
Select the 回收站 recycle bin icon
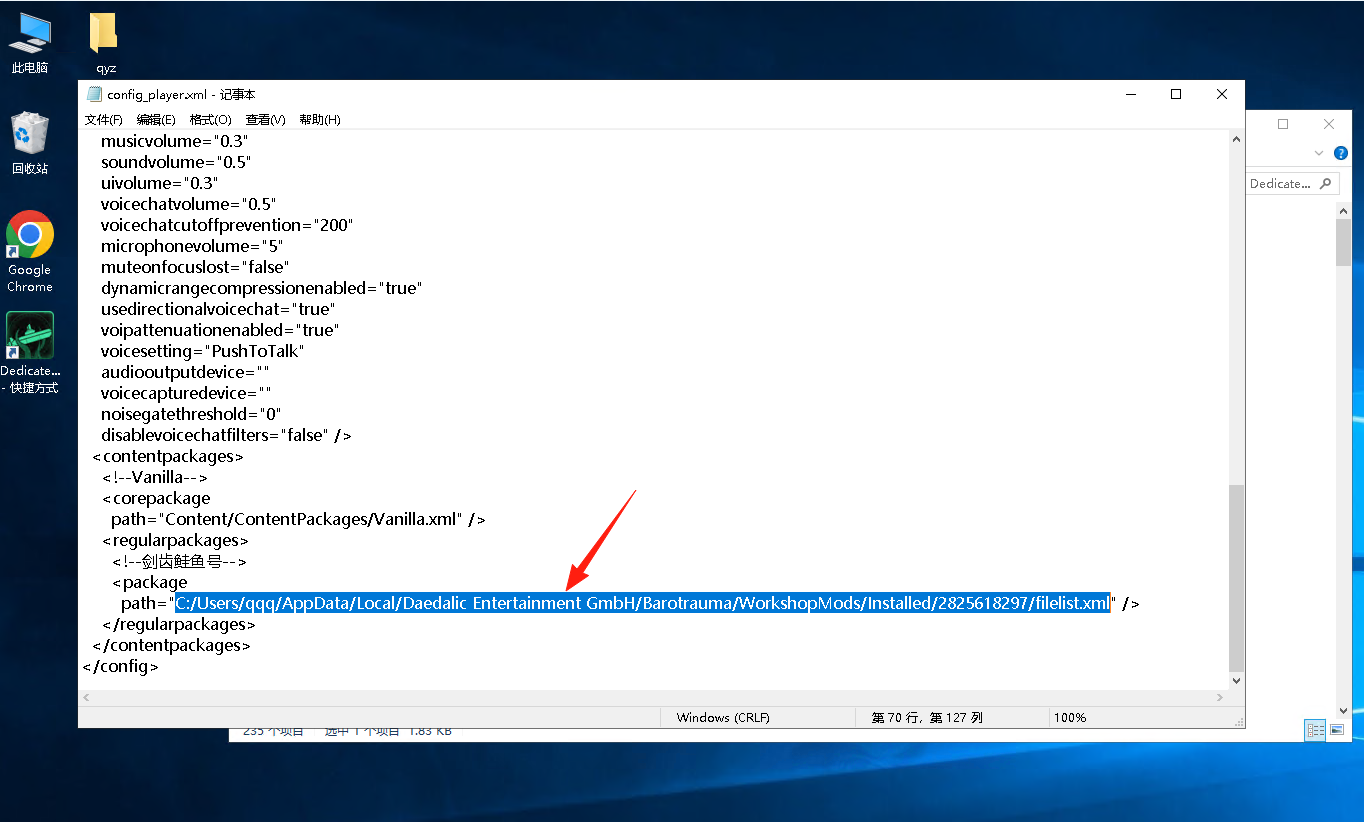coord(30,143)
